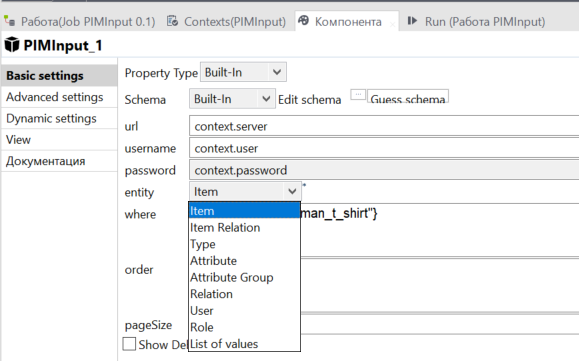Open the Run (Работа PIMInput) tab
579x361 pixels.
click(x=477, y=21)
